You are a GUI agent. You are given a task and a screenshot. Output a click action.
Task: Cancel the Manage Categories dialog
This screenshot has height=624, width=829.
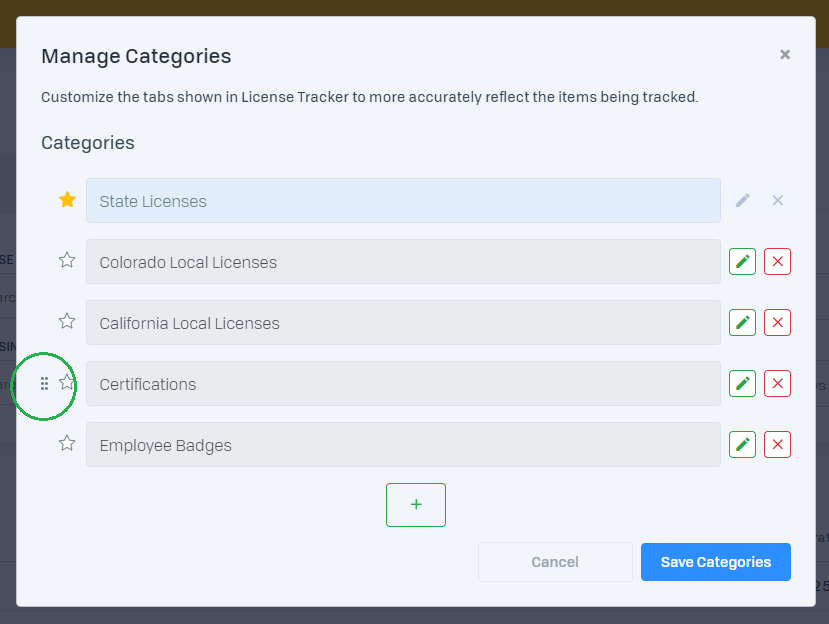click(555, 562)
